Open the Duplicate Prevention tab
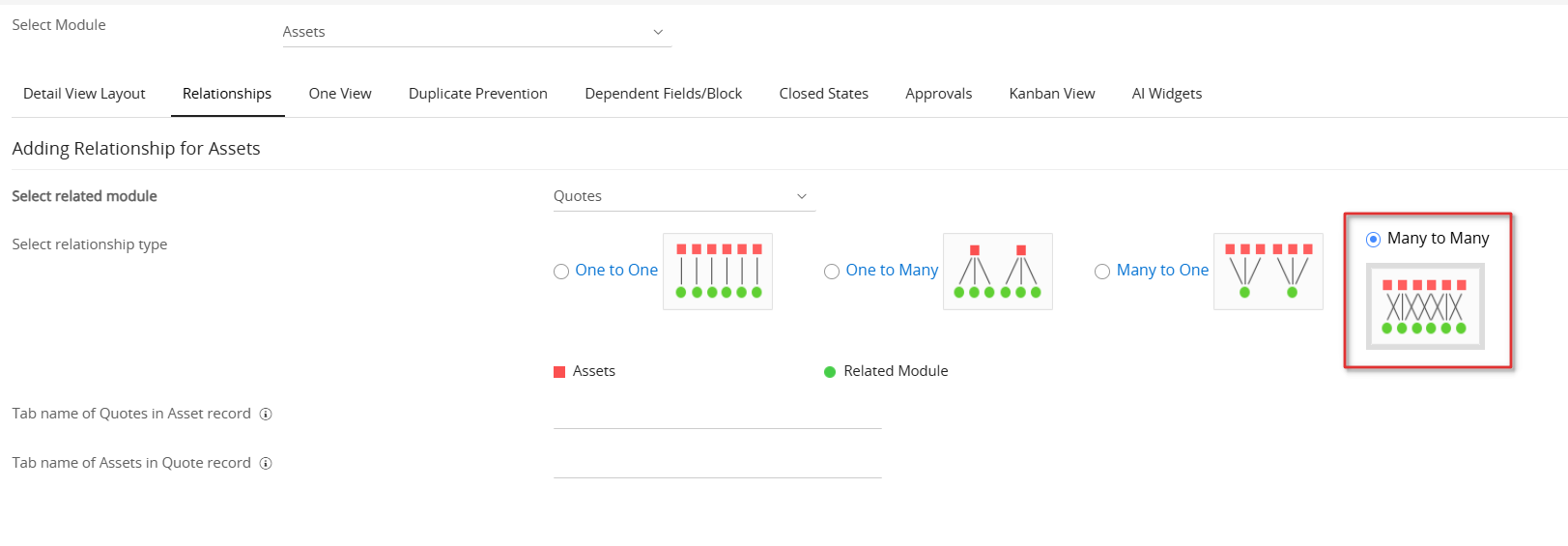The image size is (1568, 546). tap(477, 94)
